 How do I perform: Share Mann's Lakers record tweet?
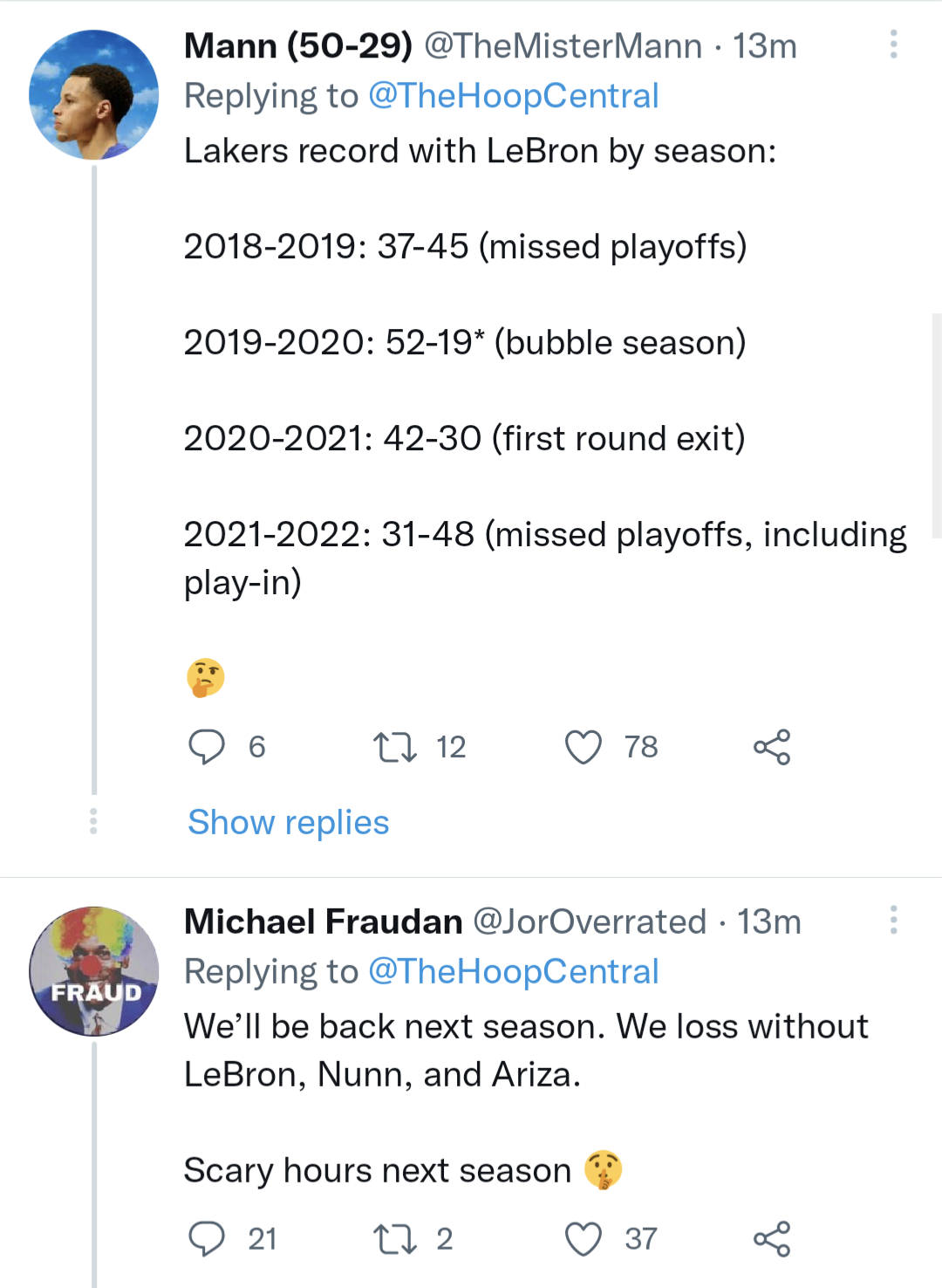(x=772, y=747)
